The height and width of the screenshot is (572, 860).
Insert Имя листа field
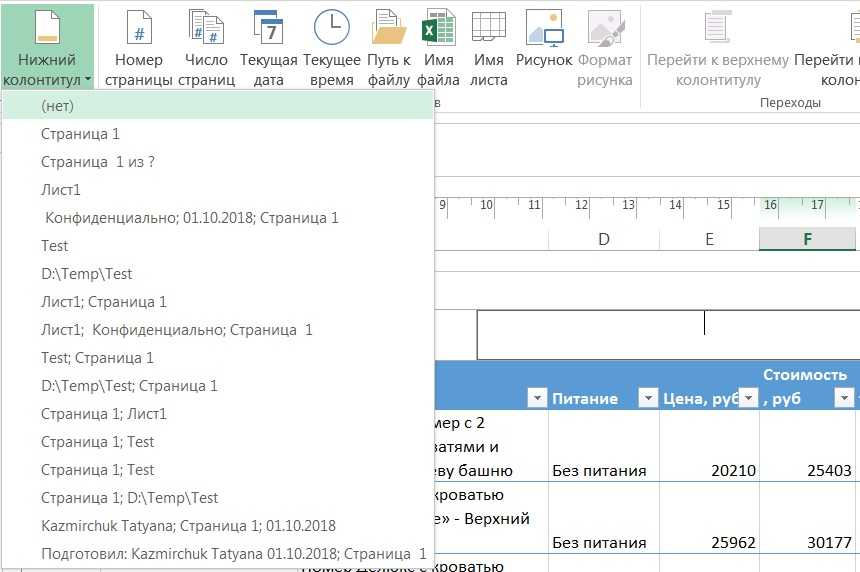[x=489, y=47]
